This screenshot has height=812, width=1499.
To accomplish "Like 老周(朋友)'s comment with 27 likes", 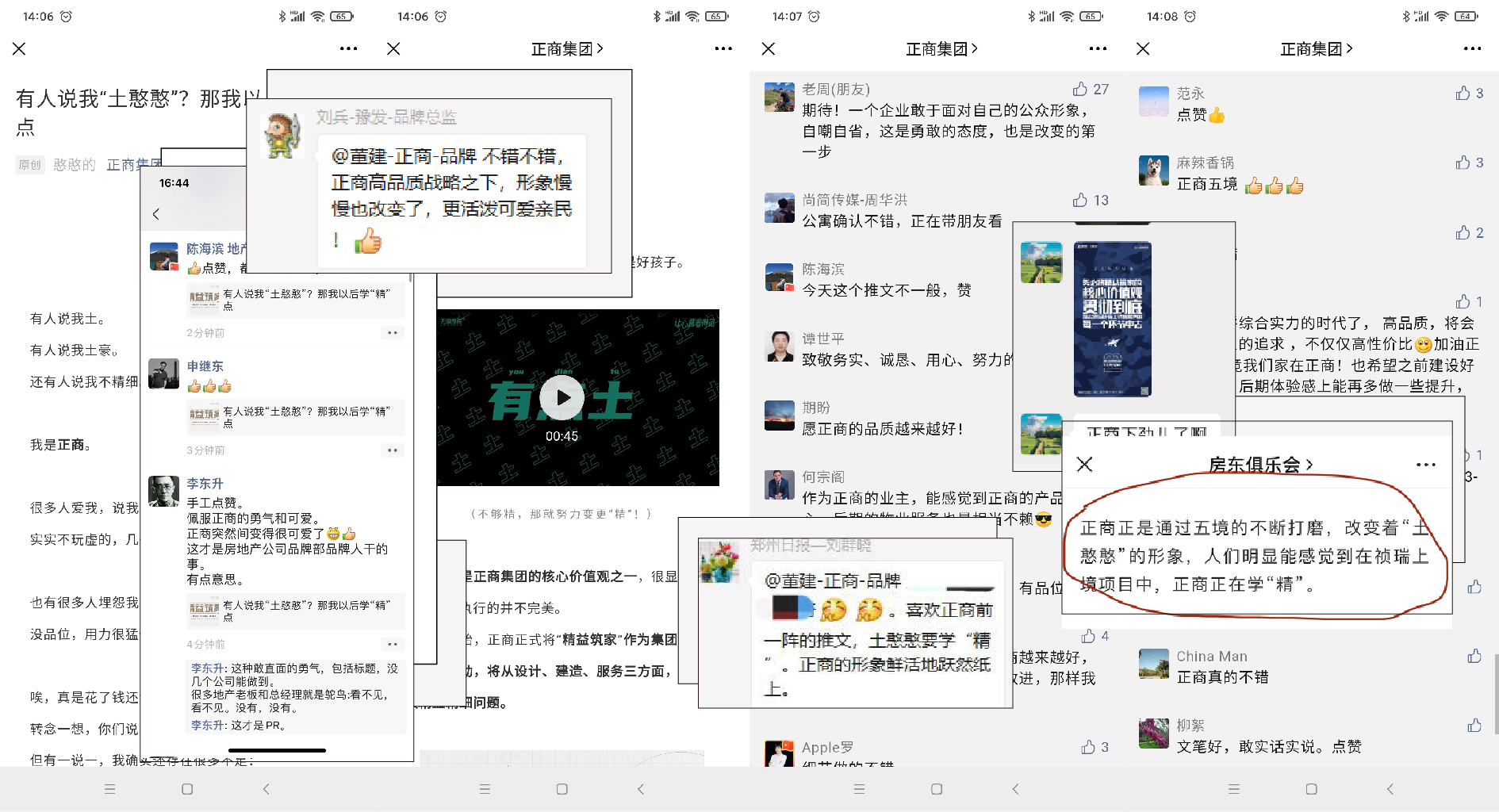I will coord(1080,89).
